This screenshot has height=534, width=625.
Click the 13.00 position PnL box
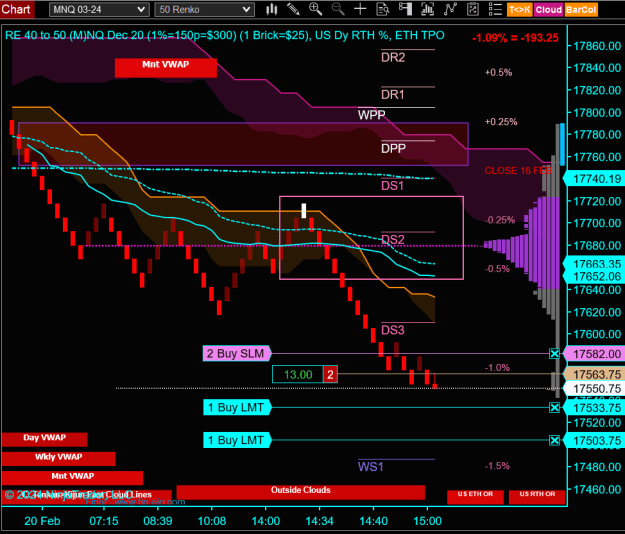tap(298, 374)
